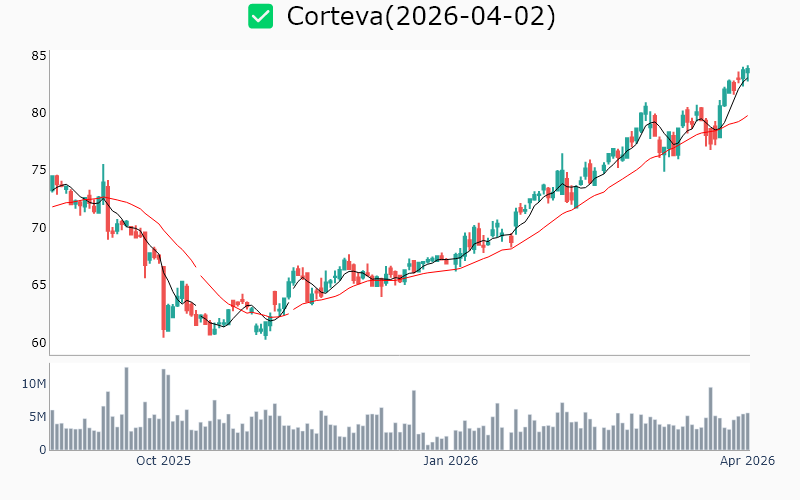Click the 70 price axis label
Image resolution: width=800 pixels, height=500 pixels.
[39, 228]
